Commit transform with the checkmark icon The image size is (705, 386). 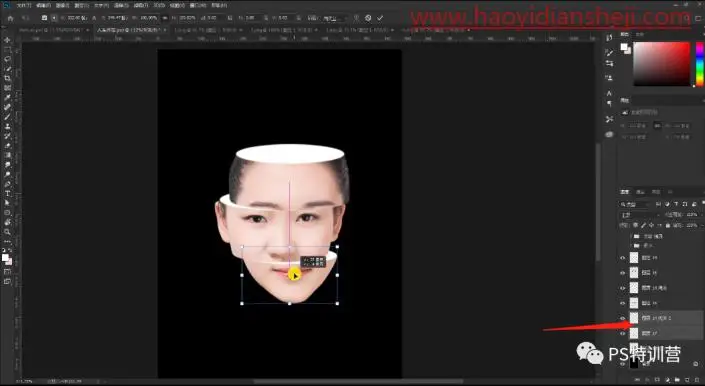380,18
